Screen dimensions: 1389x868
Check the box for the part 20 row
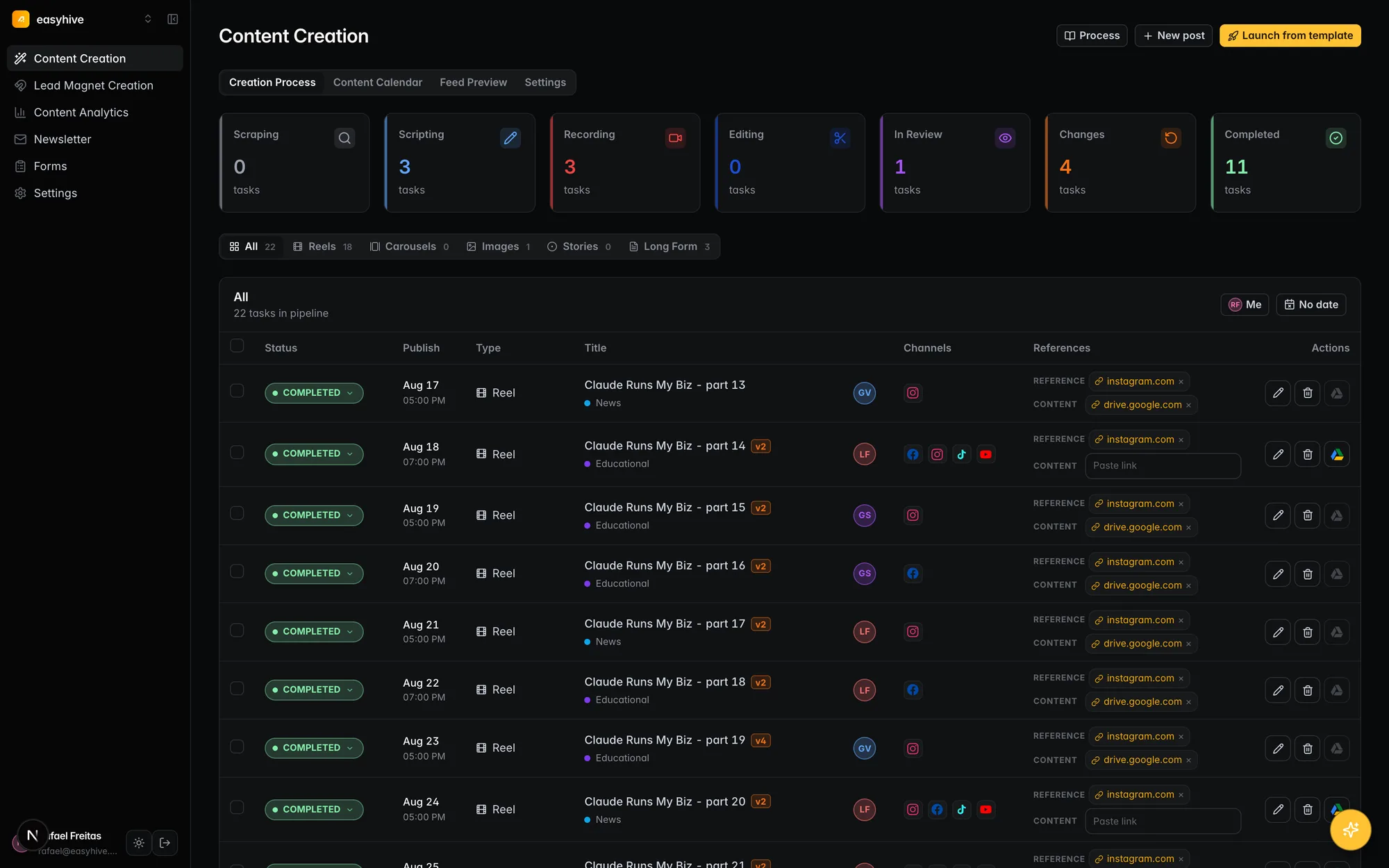click(x=237, y=808)
